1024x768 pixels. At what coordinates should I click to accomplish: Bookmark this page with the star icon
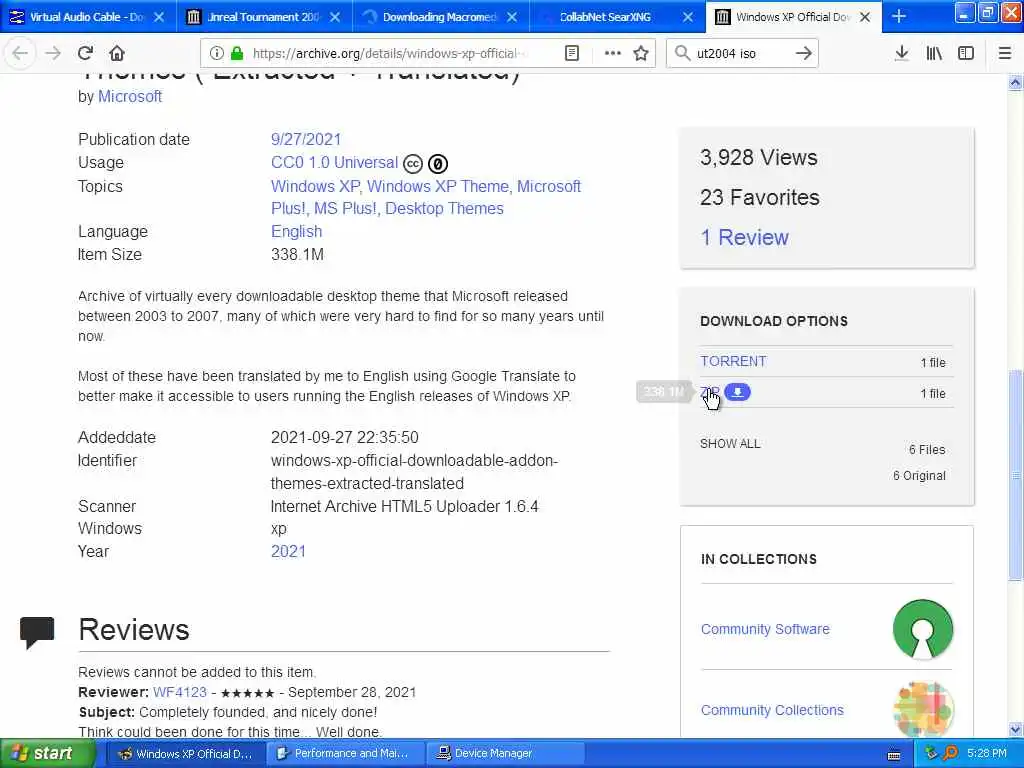pyautogui.click(x=641, y=54)
